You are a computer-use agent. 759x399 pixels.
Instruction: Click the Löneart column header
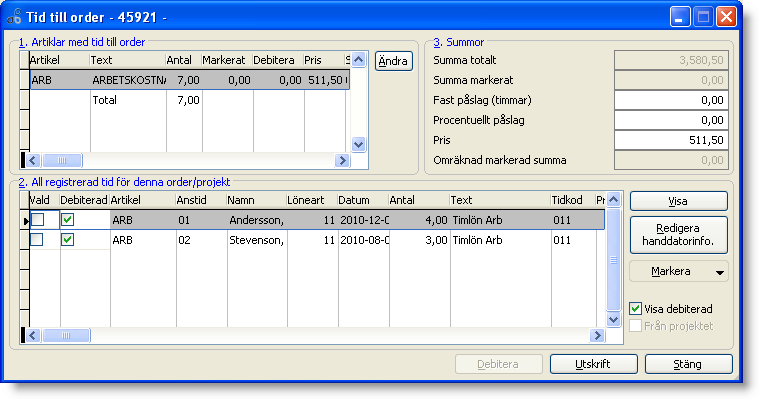pos(312,200)
